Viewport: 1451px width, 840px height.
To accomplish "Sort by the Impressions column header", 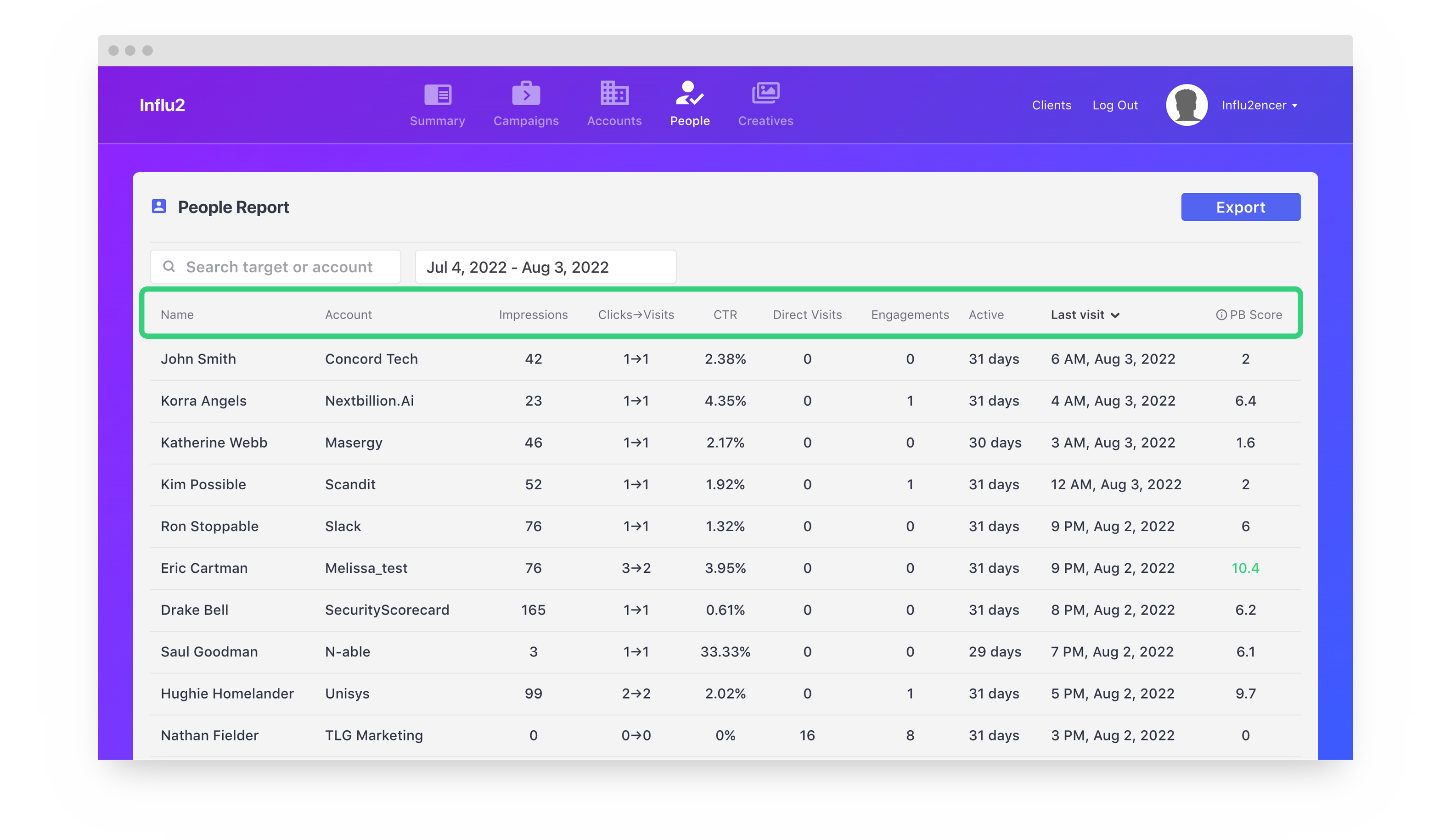I will click(533, 315).
